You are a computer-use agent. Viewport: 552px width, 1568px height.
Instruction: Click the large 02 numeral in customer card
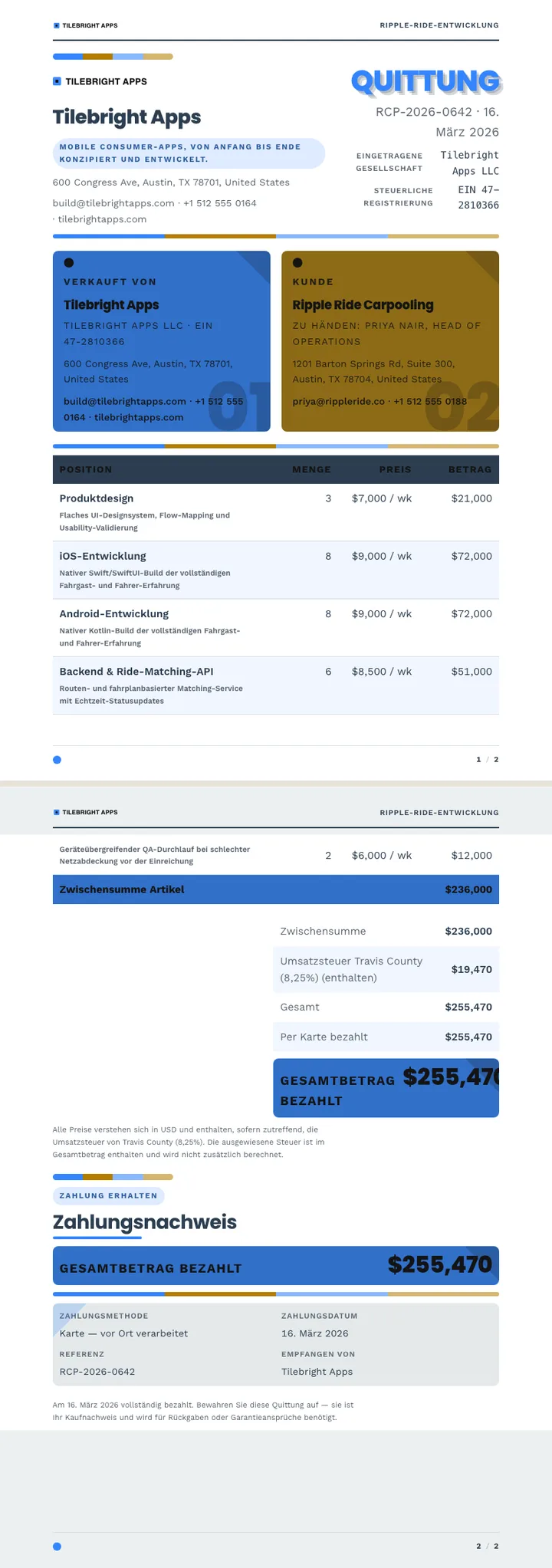pos(462,406)
